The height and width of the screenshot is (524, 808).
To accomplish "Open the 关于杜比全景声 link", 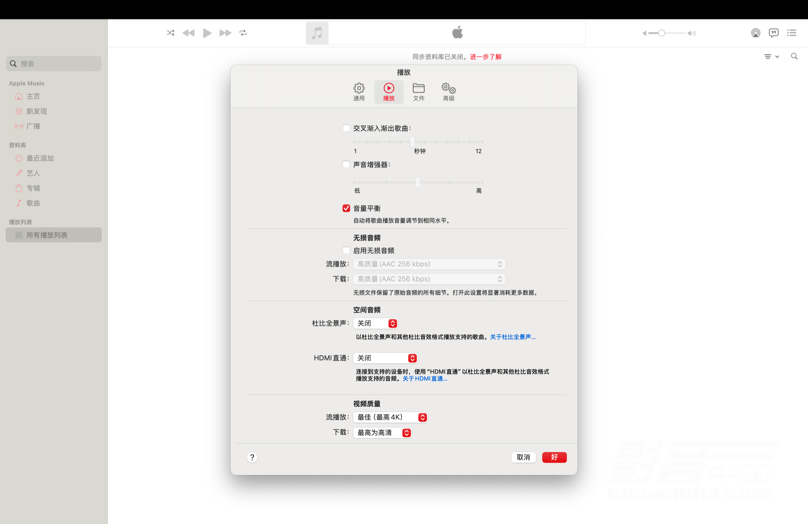I will [512, 337].
